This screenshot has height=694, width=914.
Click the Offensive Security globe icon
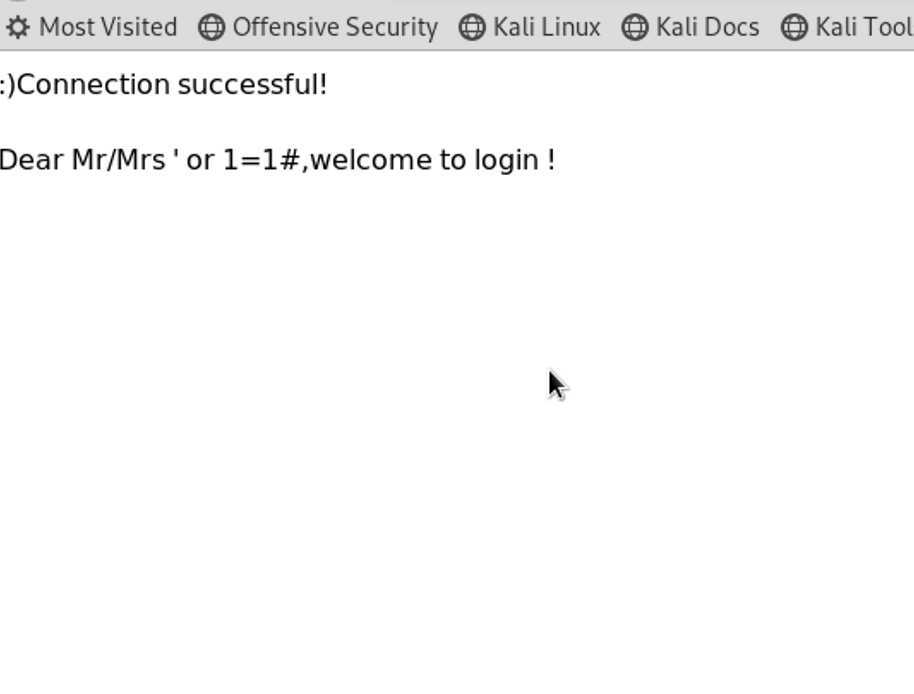[211, 27]
